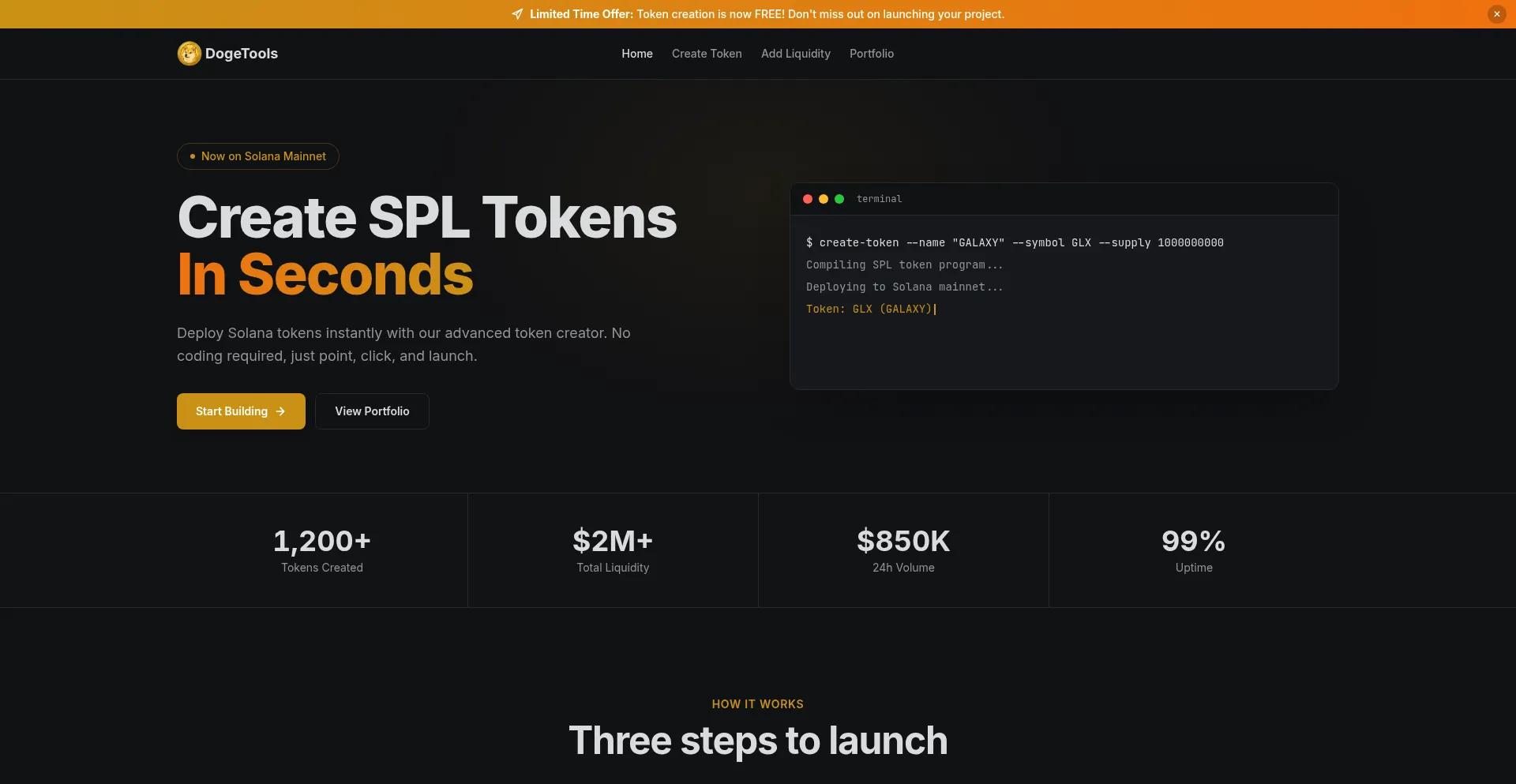Click the red terminal window dot
This screenshot has width=1516, height=784.
(808, 199)
